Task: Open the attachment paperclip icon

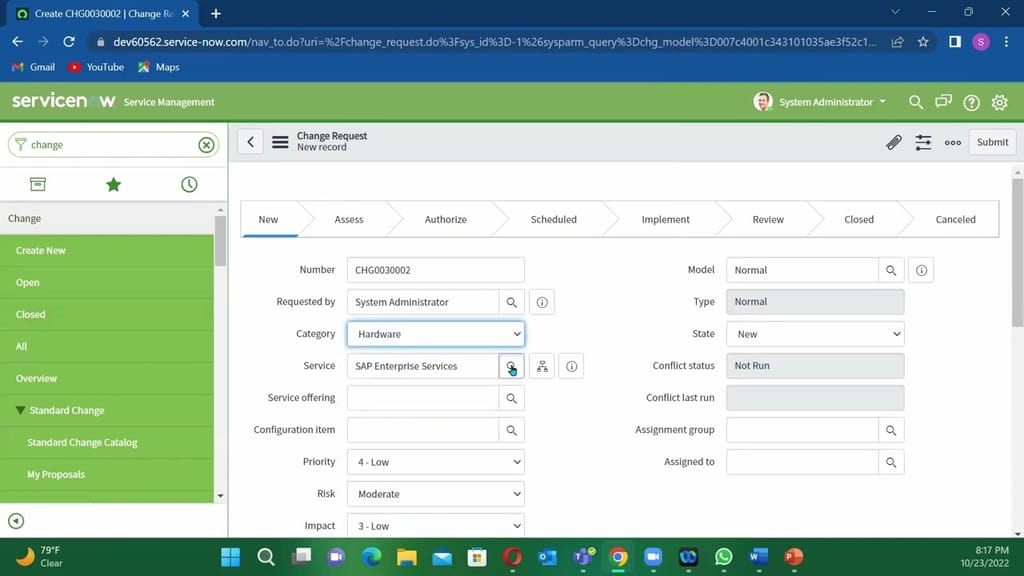Action: (893, 142)
